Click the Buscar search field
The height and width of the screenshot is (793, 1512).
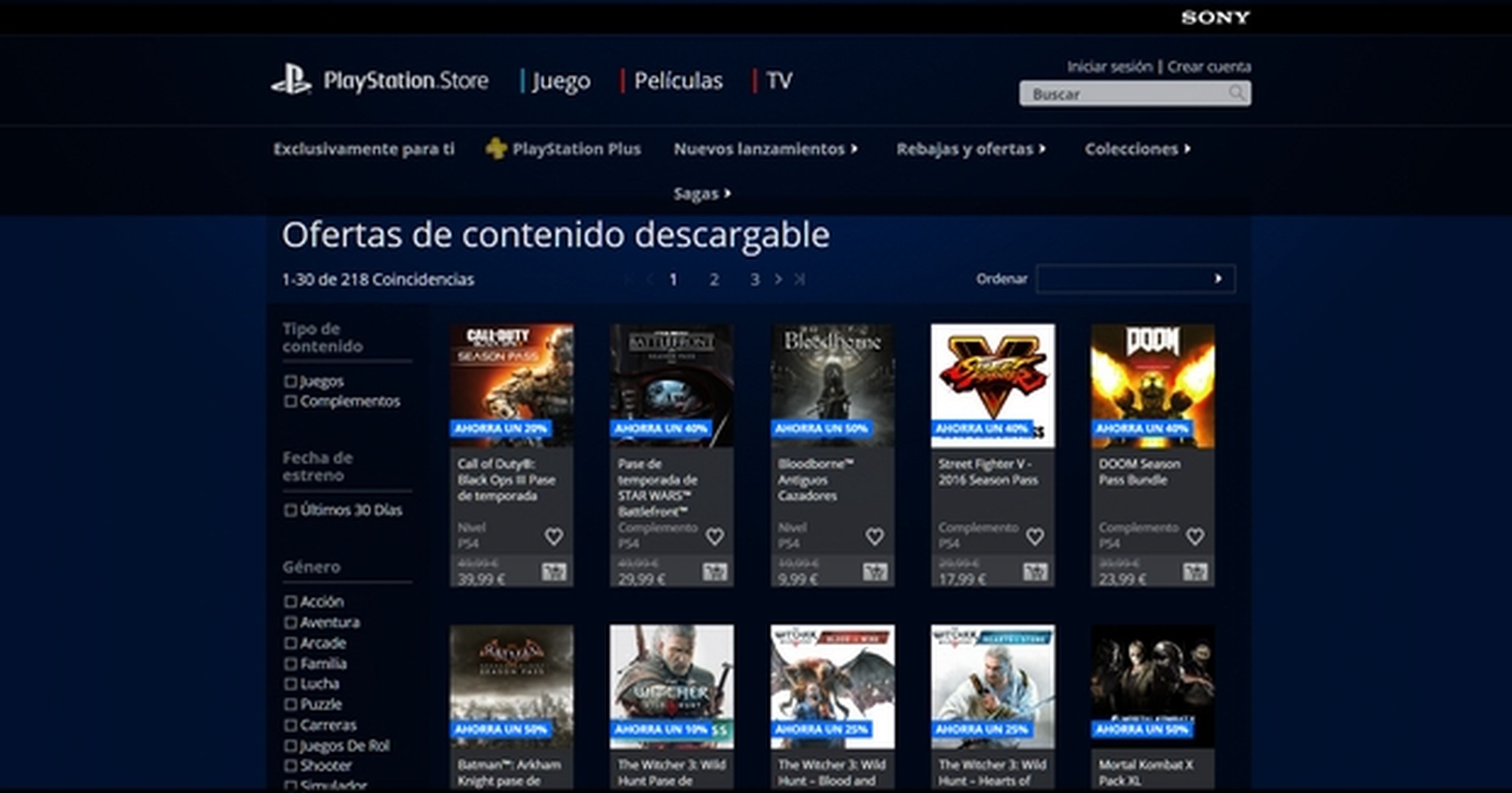click(x=1135, y=93)
